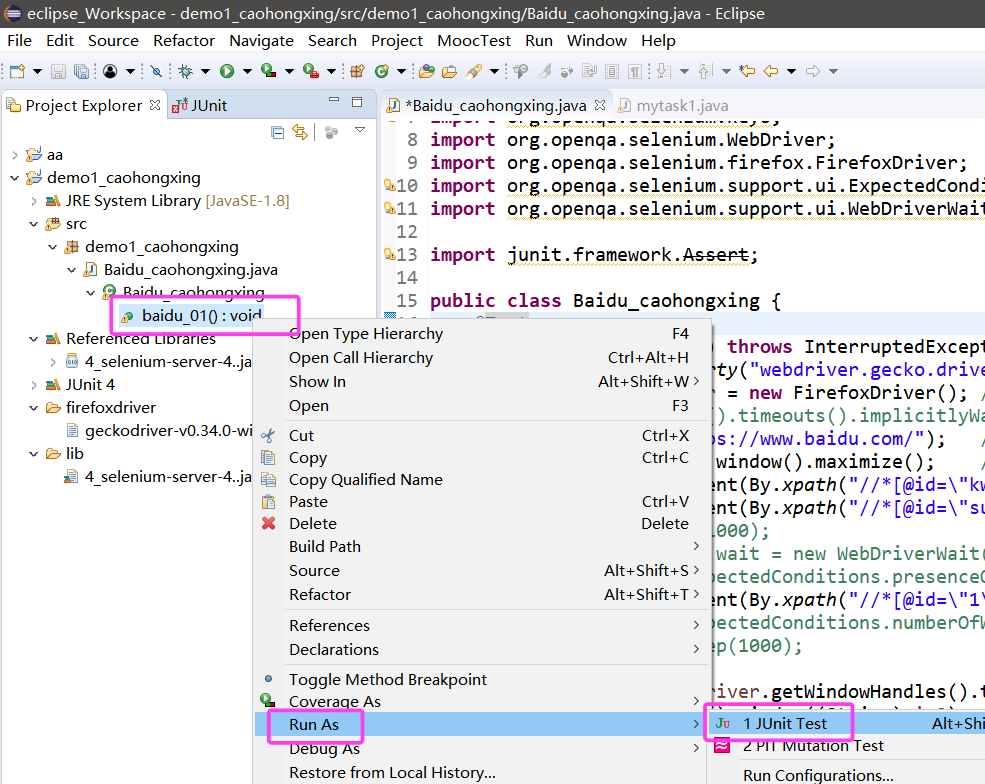Choose 1 JUnit Test submenu item
The height and width of the screenshot is (784, 985).
coord(846,724)
